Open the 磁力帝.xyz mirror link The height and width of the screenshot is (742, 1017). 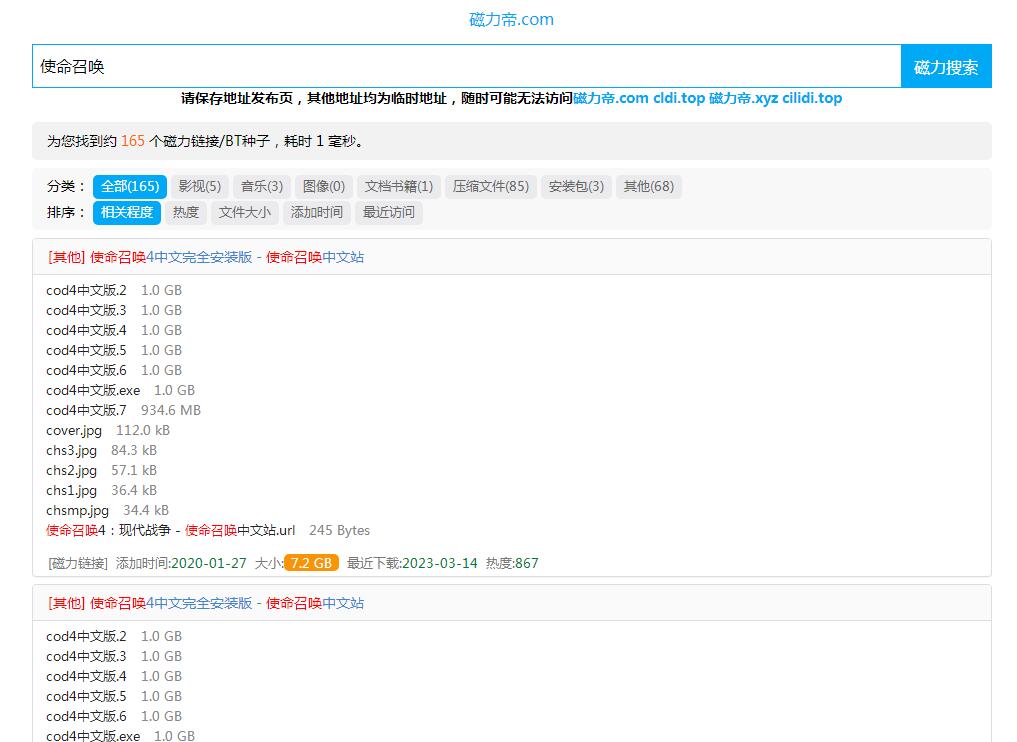click(743, 98)
